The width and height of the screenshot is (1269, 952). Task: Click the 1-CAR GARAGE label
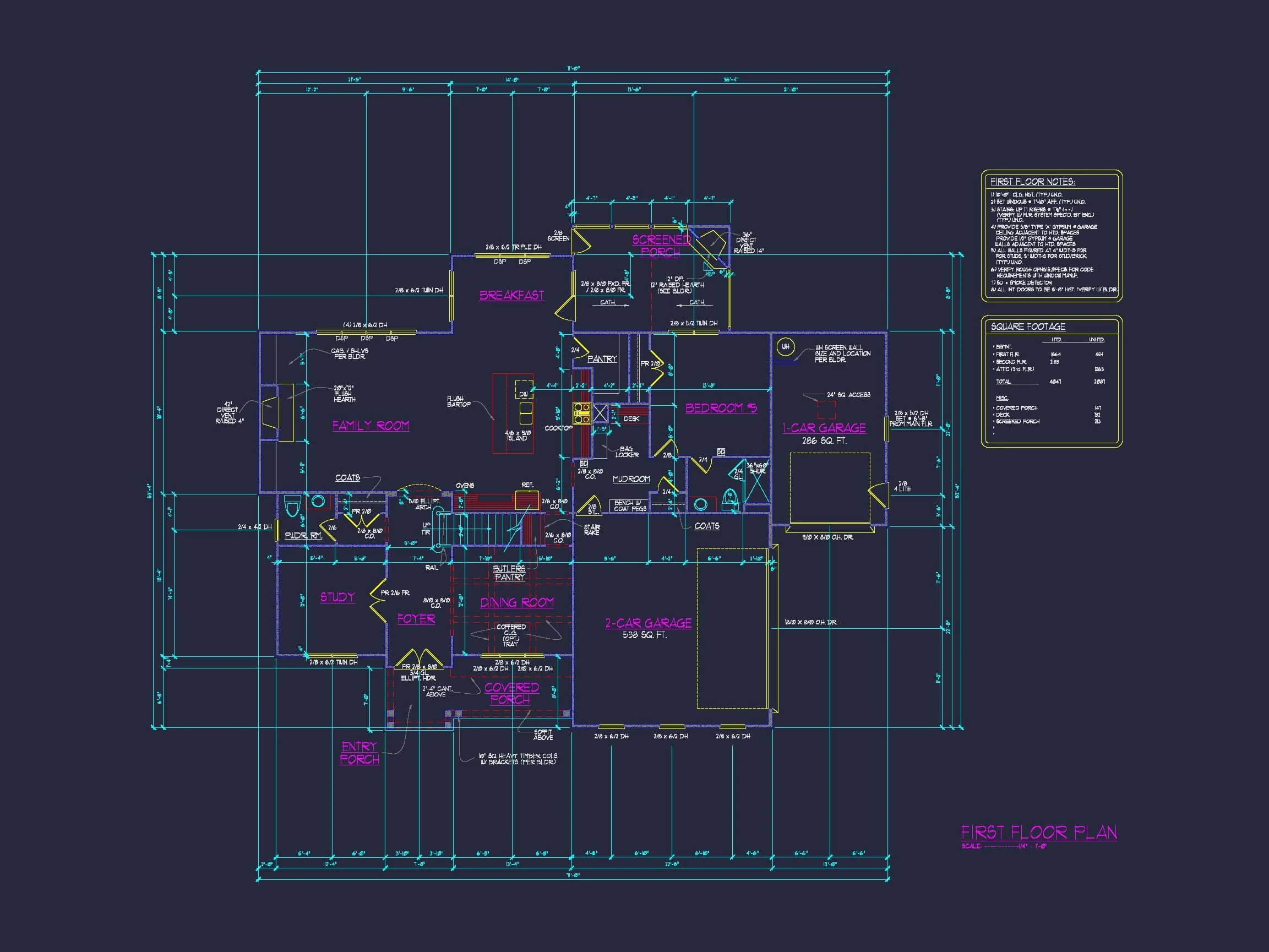pos(824,428)
